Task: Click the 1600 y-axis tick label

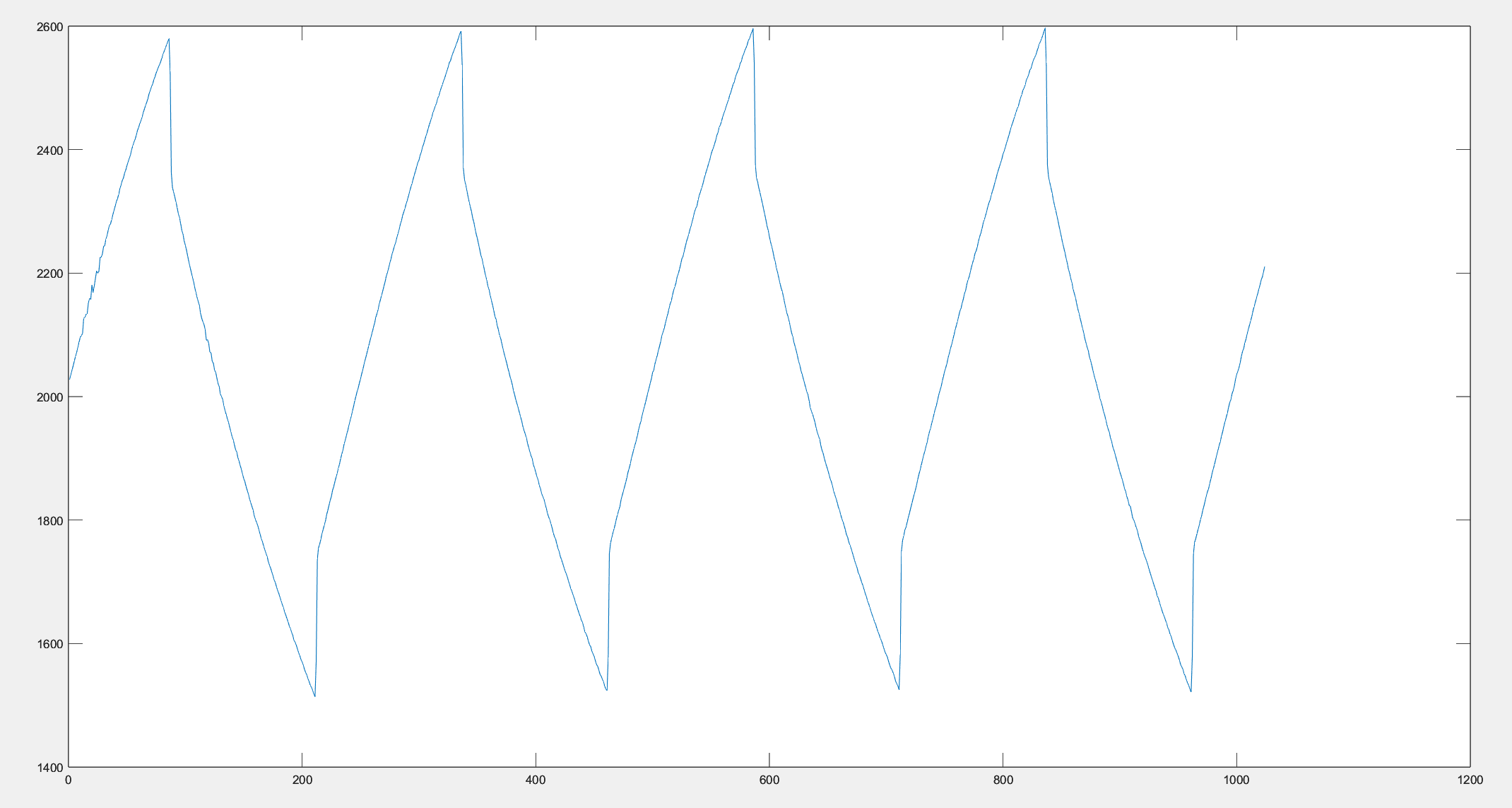Action: coord(49,643)
